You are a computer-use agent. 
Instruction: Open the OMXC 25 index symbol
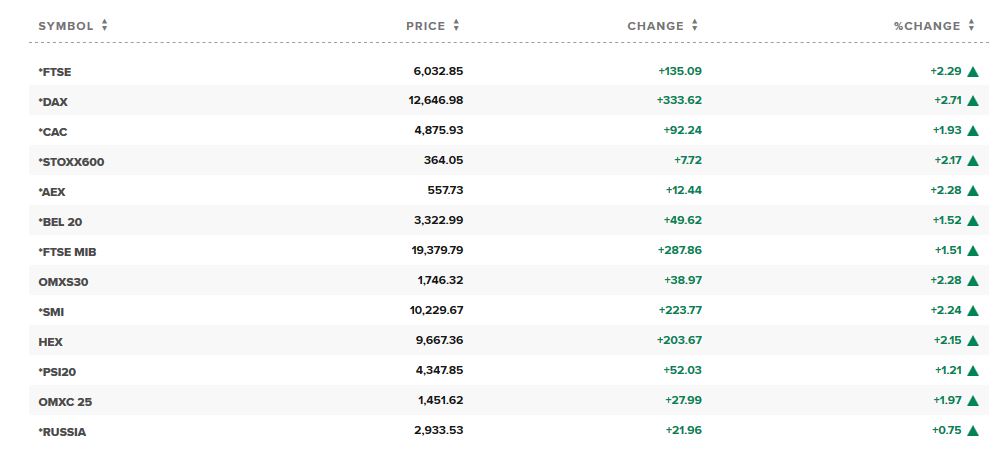pos(65,402)
